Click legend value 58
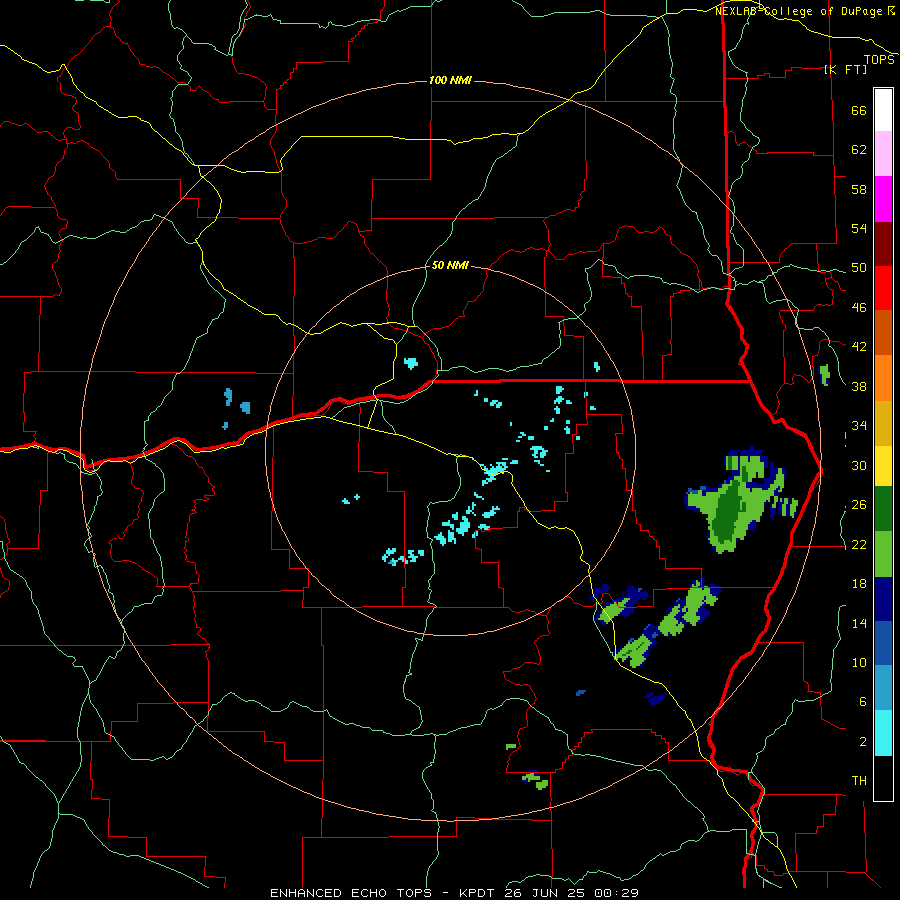This screenshot has width=900, height=900. (859, 189)
